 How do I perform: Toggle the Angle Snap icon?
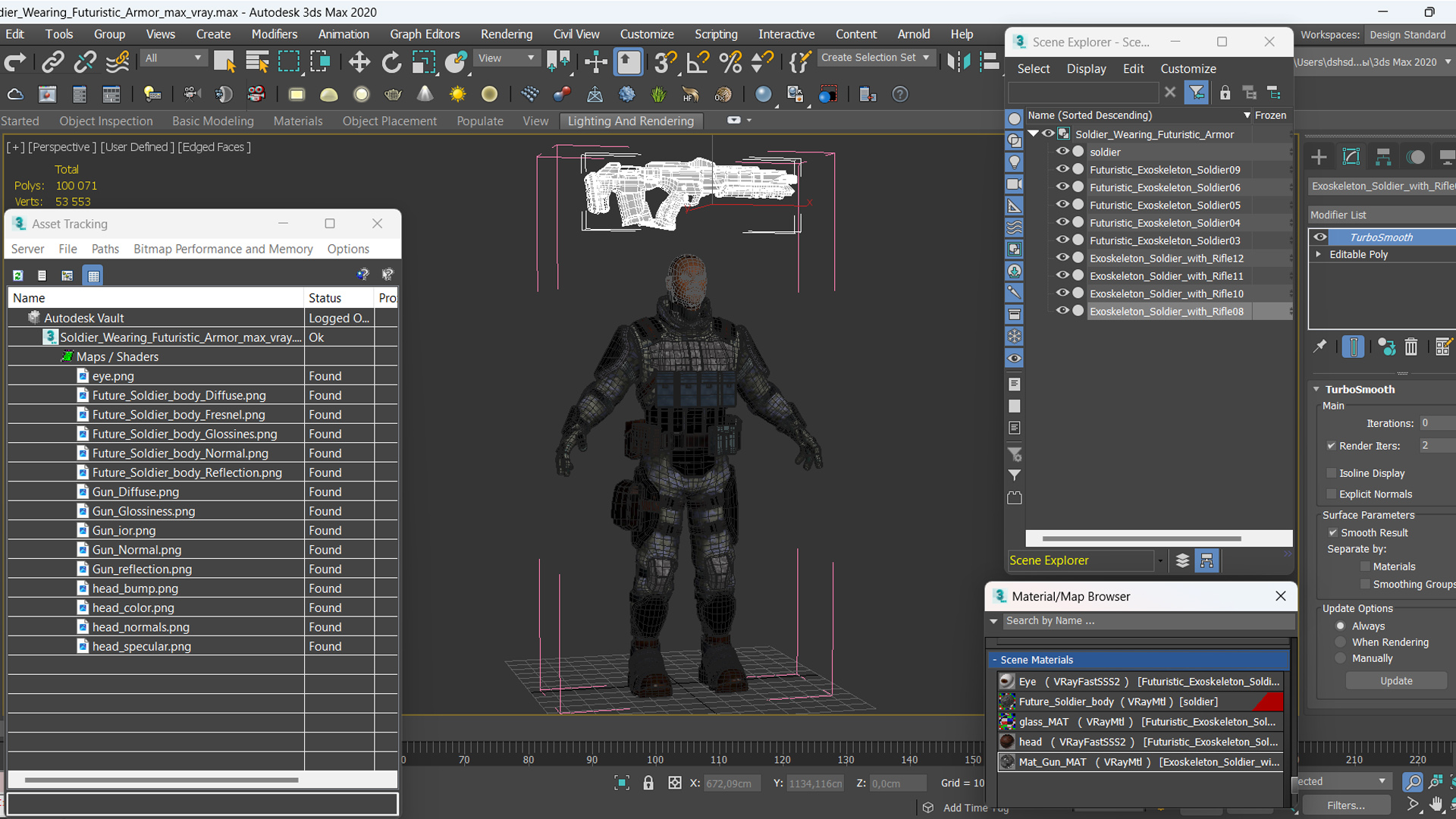697,61
